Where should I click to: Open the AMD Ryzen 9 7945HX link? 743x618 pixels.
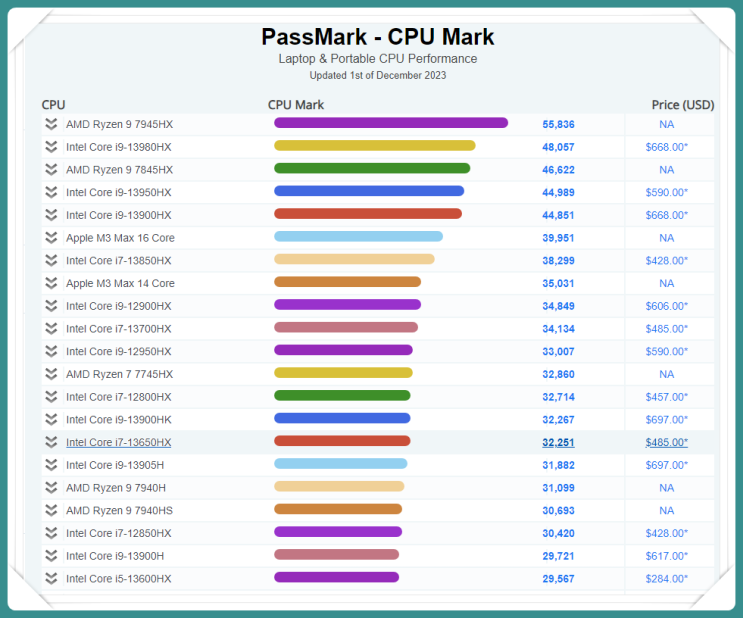[119, 124]
